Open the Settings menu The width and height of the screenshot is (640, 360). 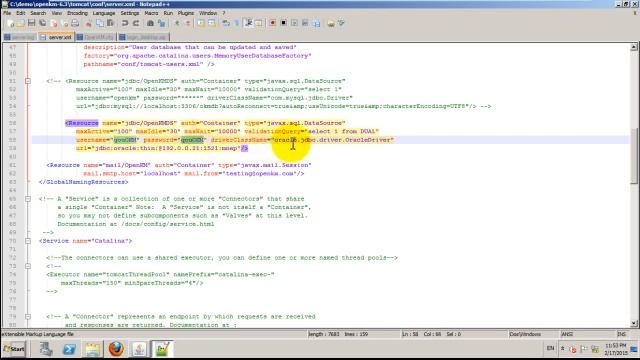(130, 13)
